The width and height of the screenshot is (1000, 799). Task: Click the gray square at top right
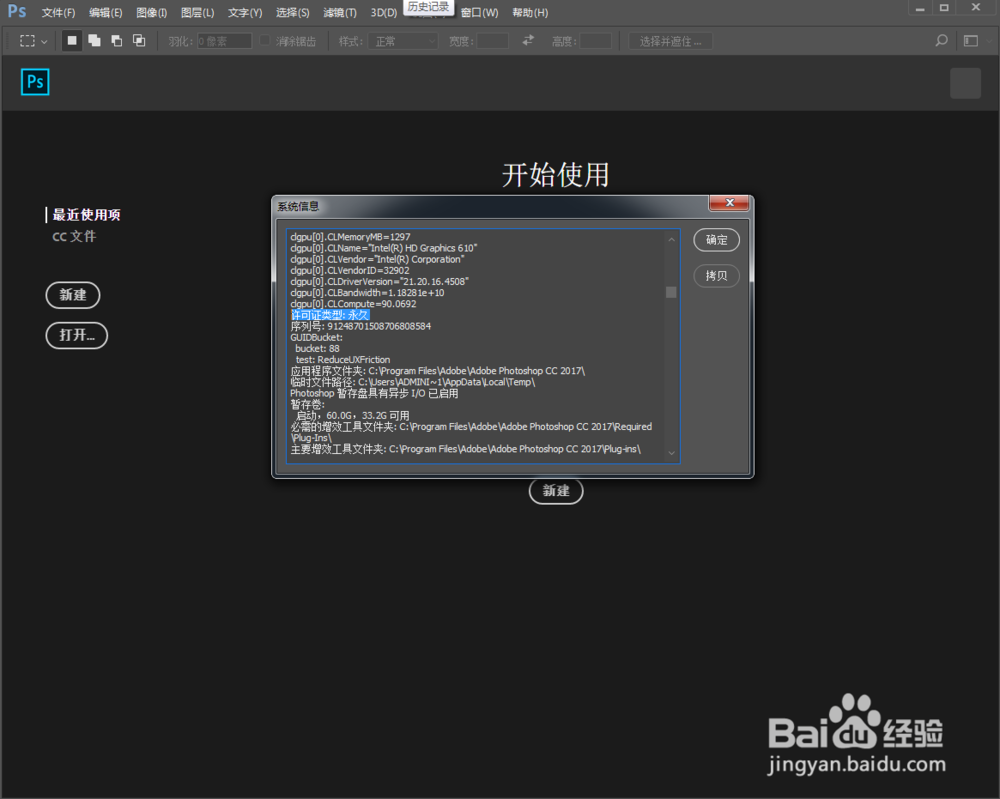[x=965, y=84]
